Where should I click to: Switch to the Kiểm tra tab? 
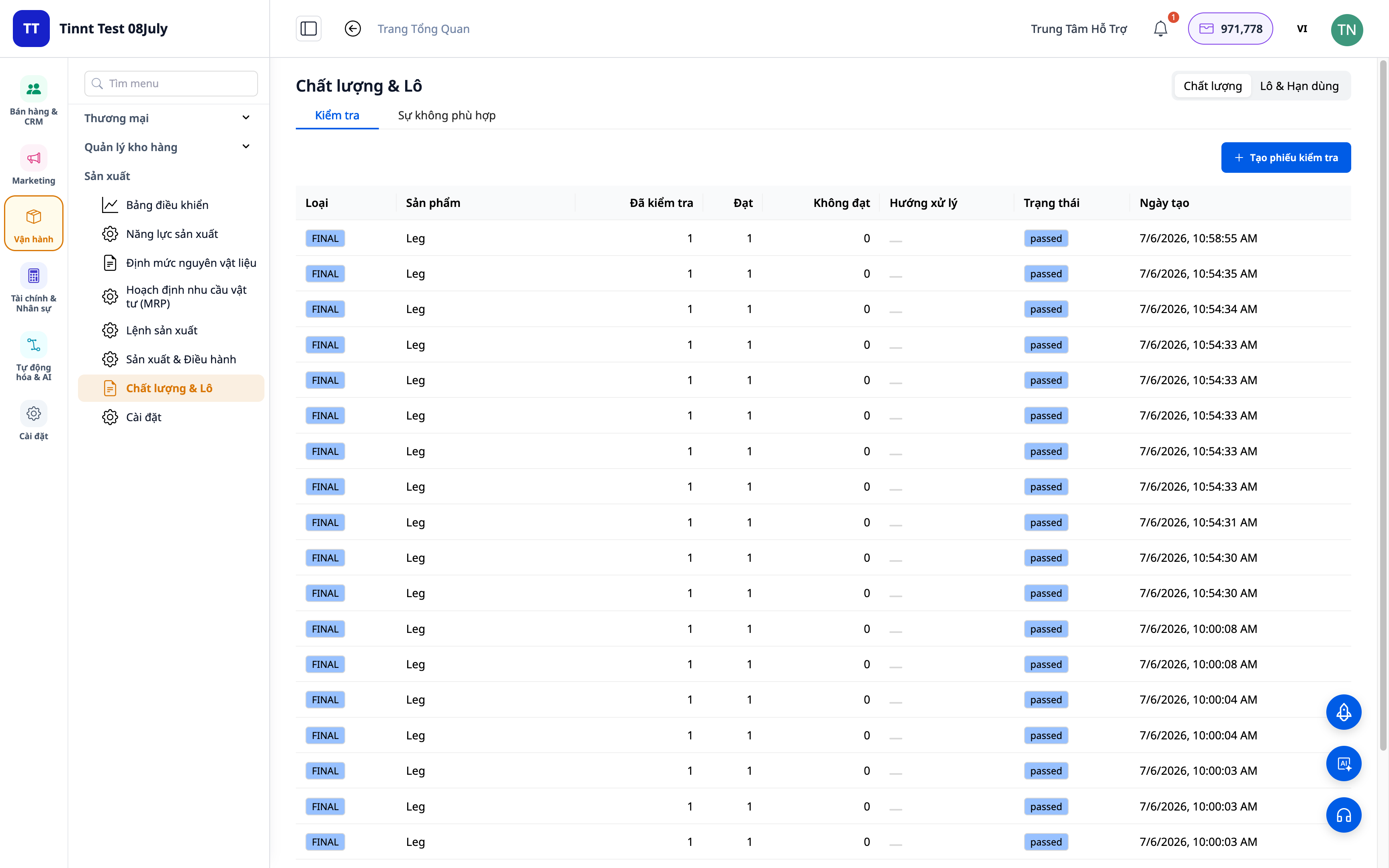(x=337, y=115)
